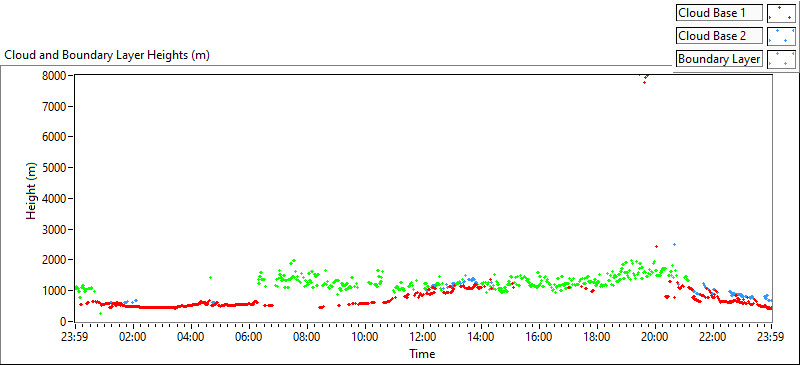Click the 06:00 time axis marker
The width and height of the screenshot is (800, 365).
click(249, 337)
